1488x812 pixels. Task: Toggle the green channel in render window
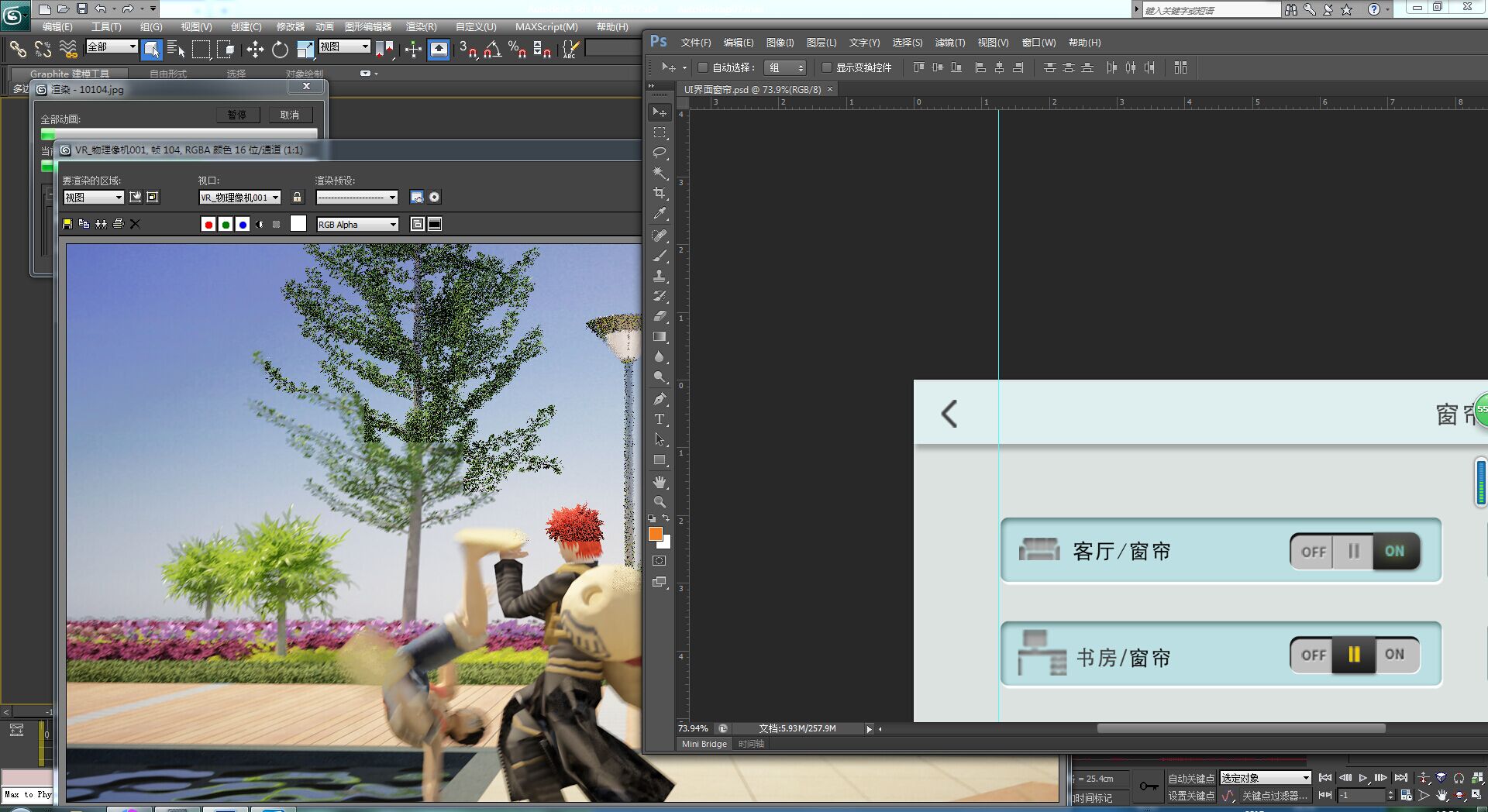[x=225, y=224]
